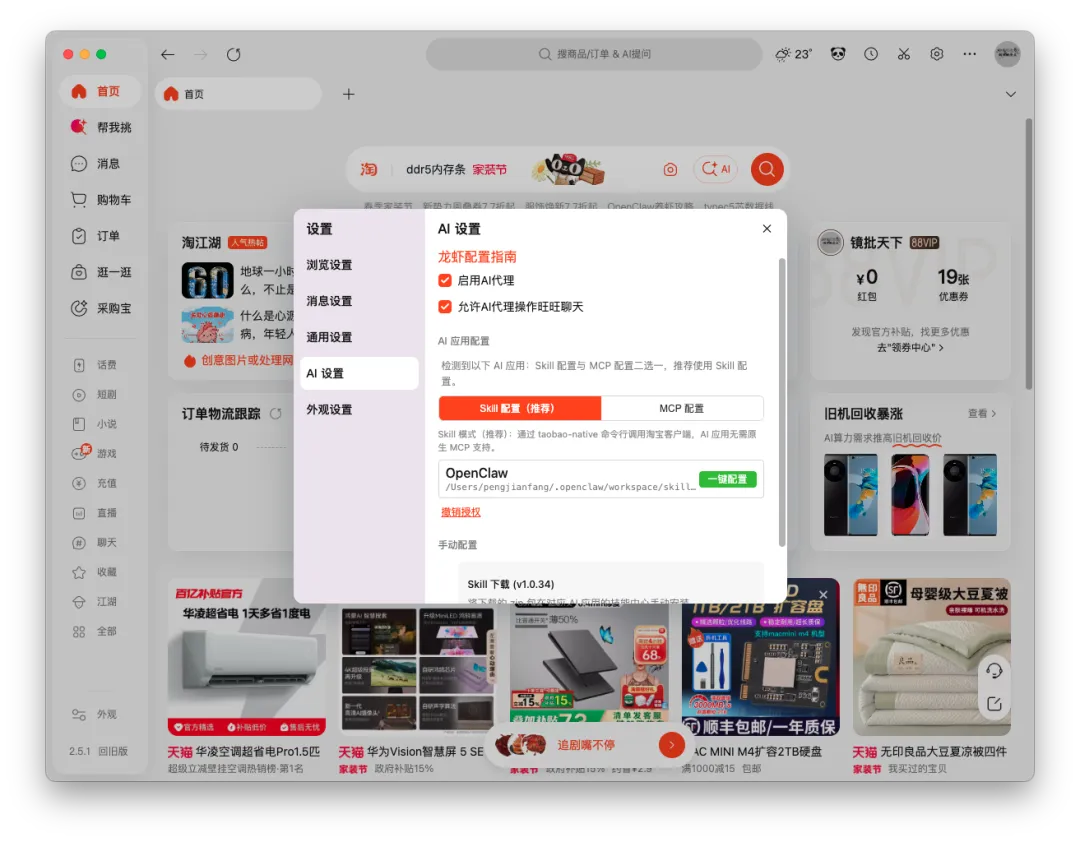Open 外观 appearance in the sidebar
The height and width of the screenshot is (842, 1080).
tap(96, 715)
